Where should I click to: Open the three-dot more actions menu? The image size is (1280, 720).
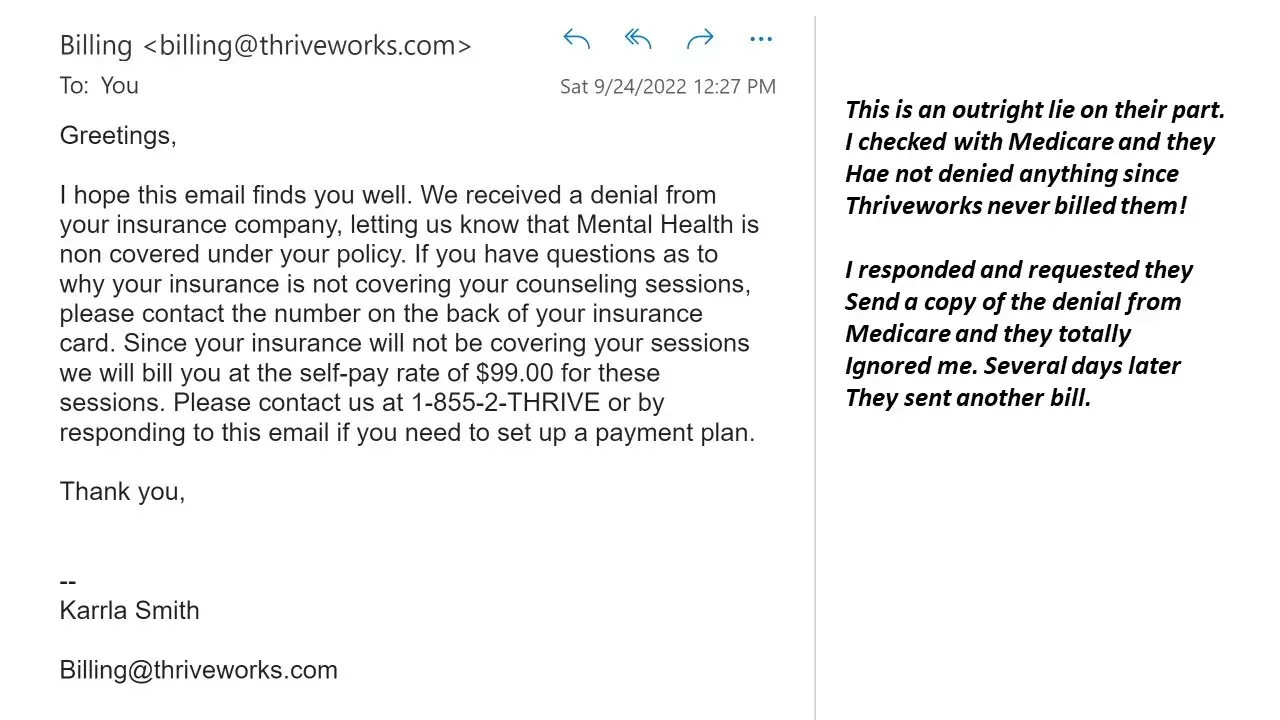761,40
